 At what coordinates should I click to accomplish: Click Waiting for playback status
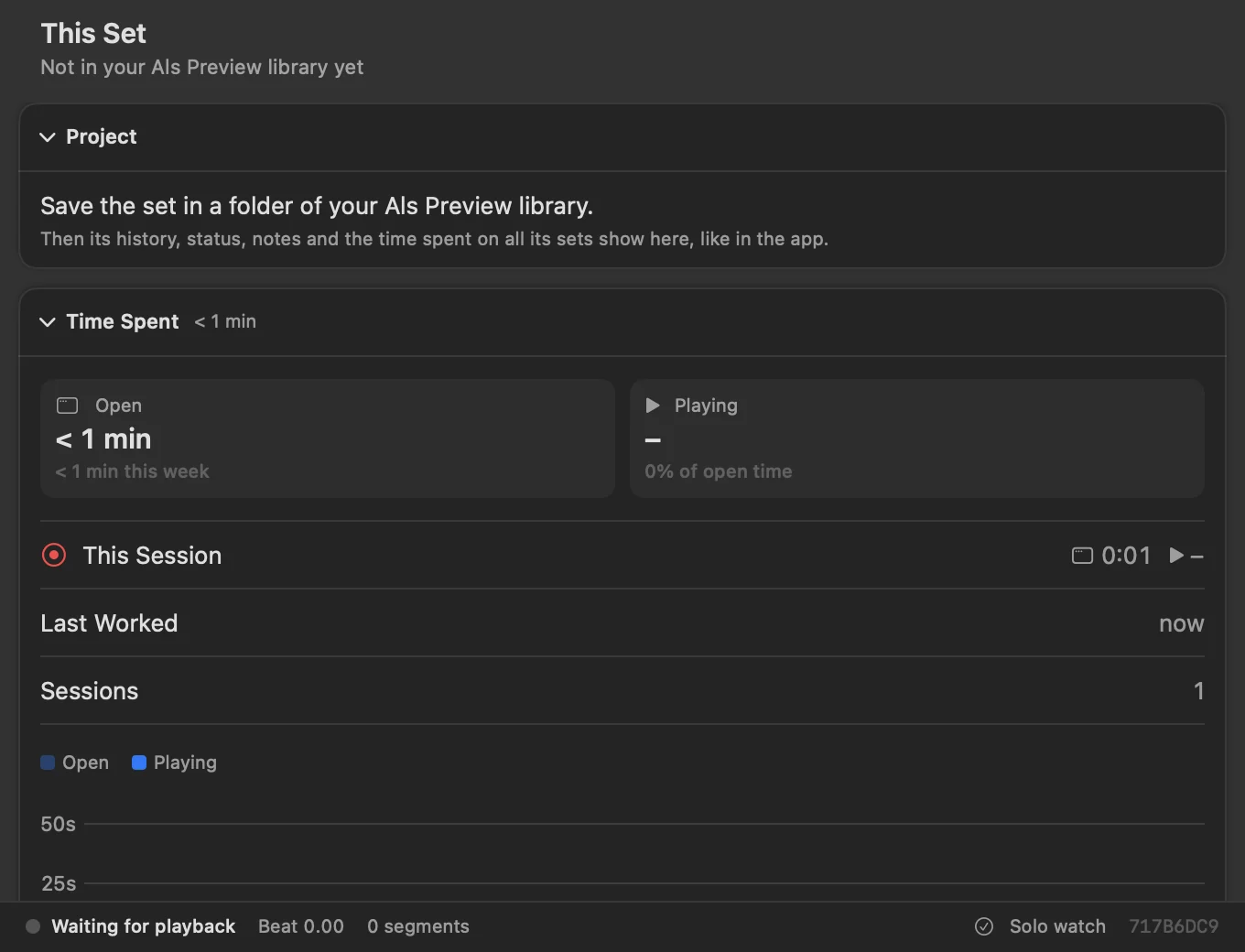tap(144, 926)
